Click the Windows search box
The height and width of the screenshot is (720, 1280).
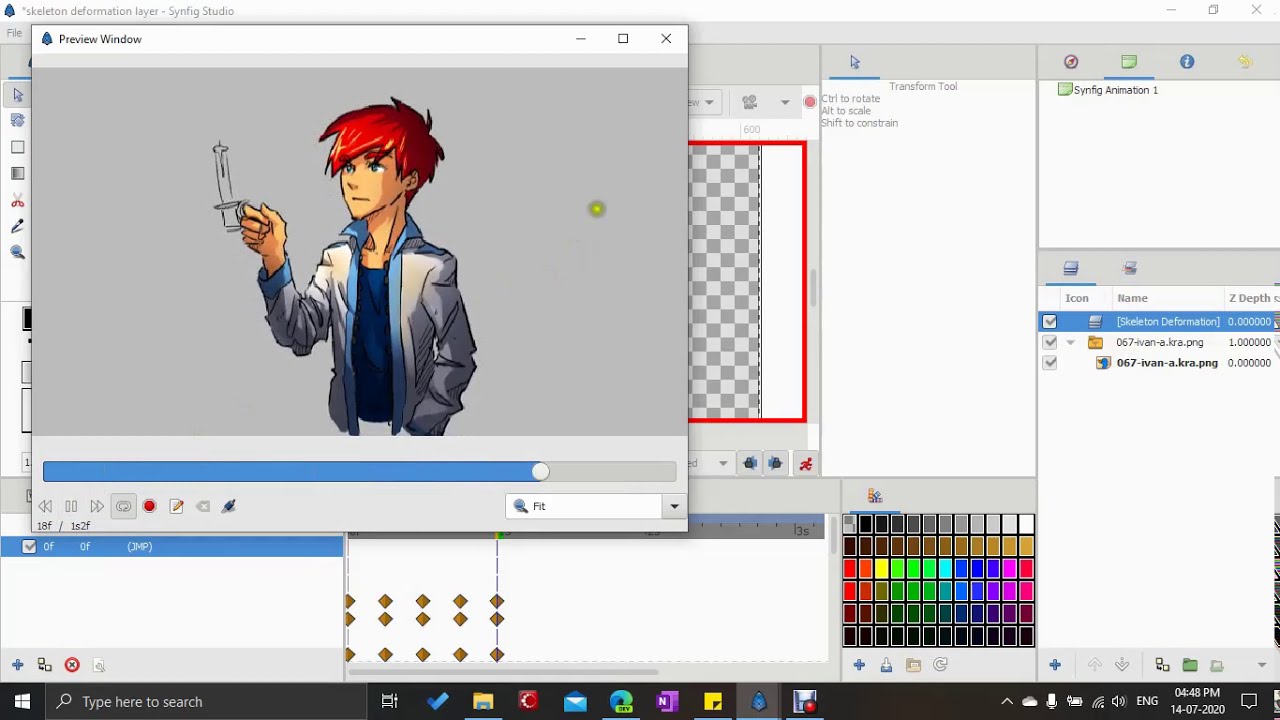pos(205,701)
